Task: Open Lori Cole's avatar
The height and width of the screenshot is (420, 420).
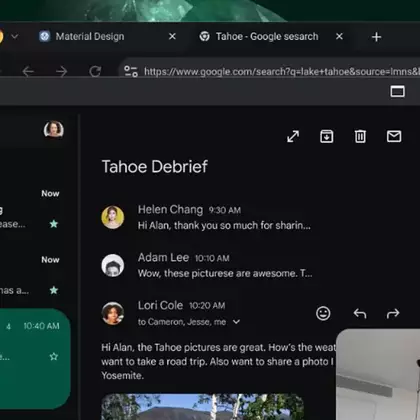Action: coord(113,313)
